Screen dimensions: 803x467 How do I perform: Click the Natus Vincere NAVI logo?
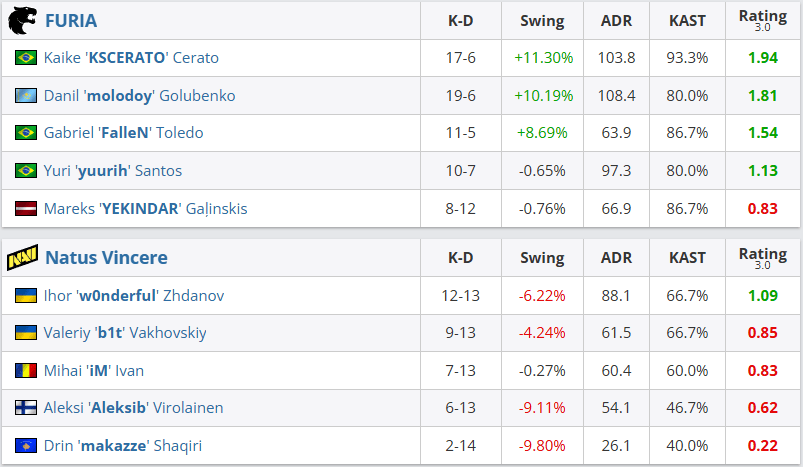22,258
